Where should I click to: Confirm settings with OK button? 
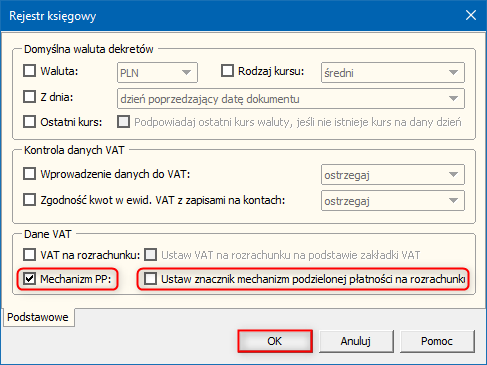[x=275, y=341]
